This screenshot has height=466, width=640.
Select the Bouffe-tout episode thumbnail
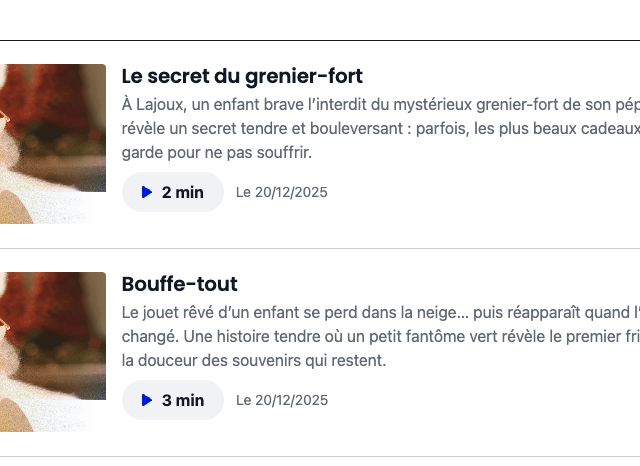coord(53,351)
